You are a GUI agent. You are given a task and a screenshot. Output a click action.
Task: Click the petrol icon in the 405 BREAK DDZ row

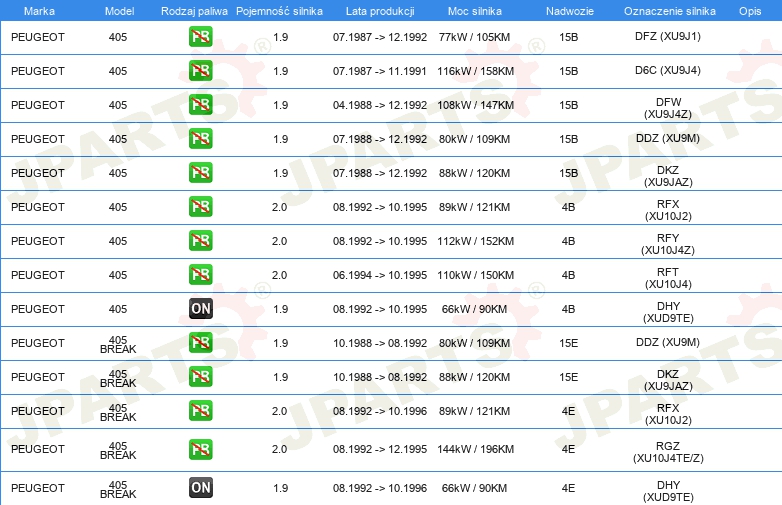pyautogui.click(x=200, y=342)
